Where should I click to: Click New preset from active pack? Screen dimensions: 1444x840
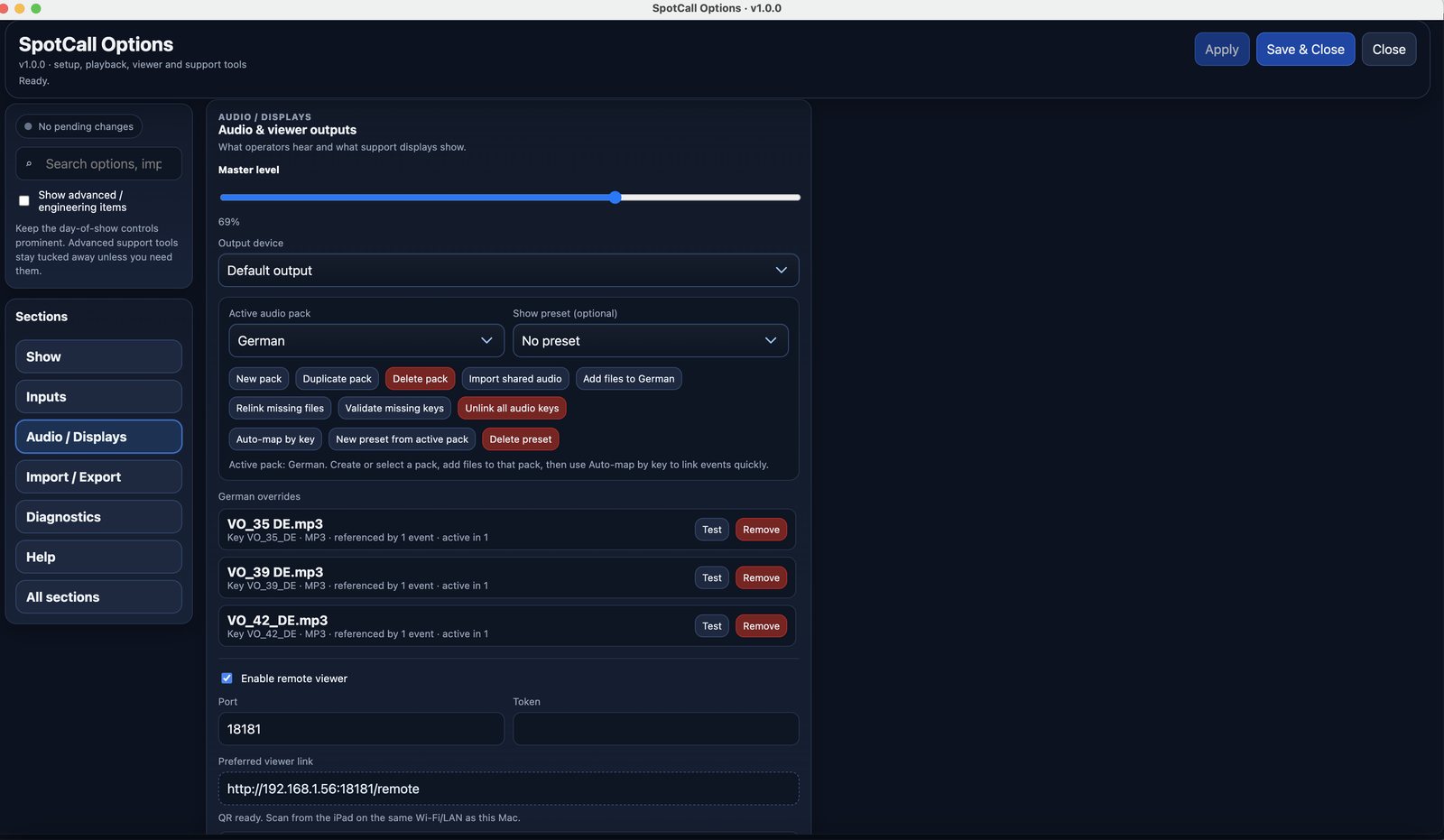pyautogui.click(x=402, y=439)
